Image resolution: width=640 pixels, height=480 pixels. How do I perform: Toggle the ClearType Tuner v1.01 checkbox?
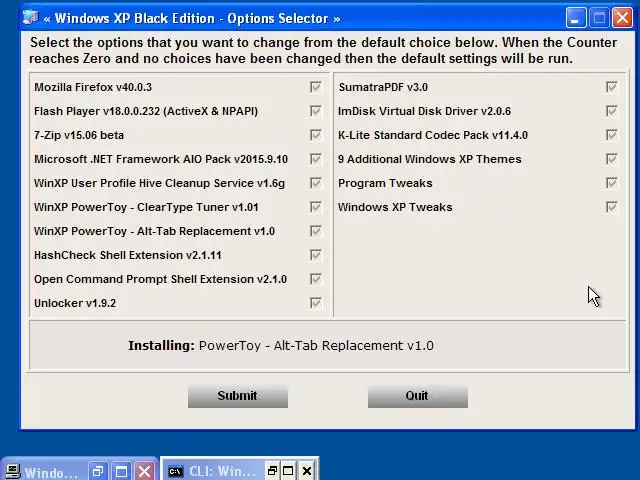(316, 207)
